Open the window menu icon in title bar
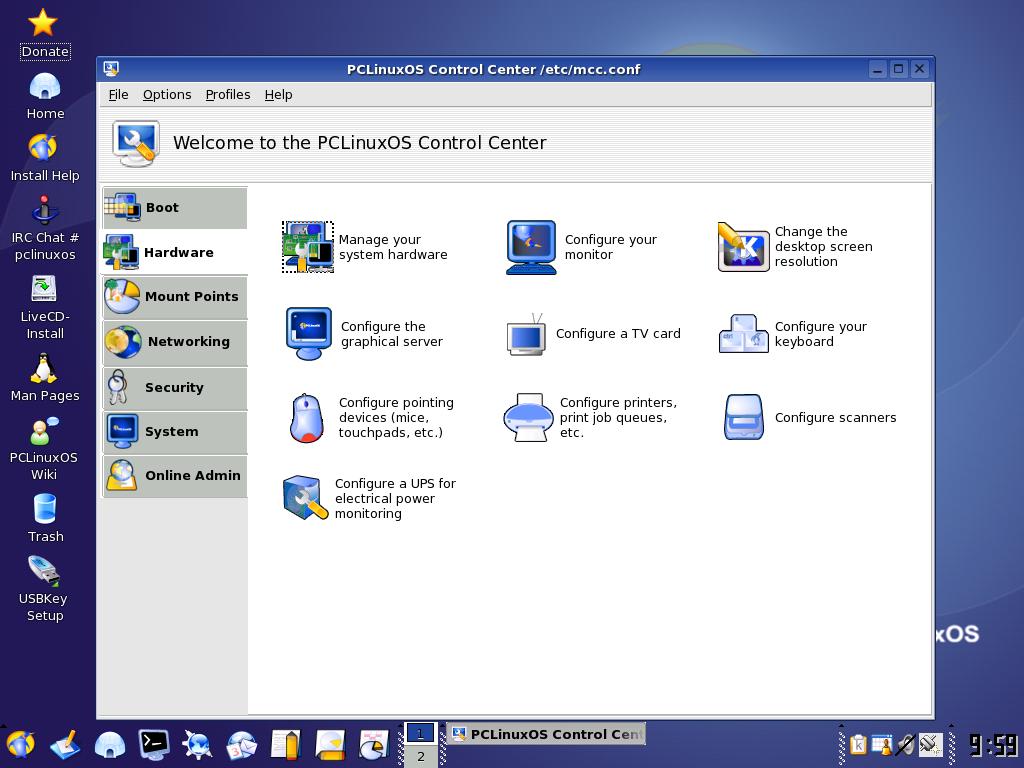Image resolution: width=1024 pixels, height=768 pixels. pyautogui.click(x=111, y=69)
